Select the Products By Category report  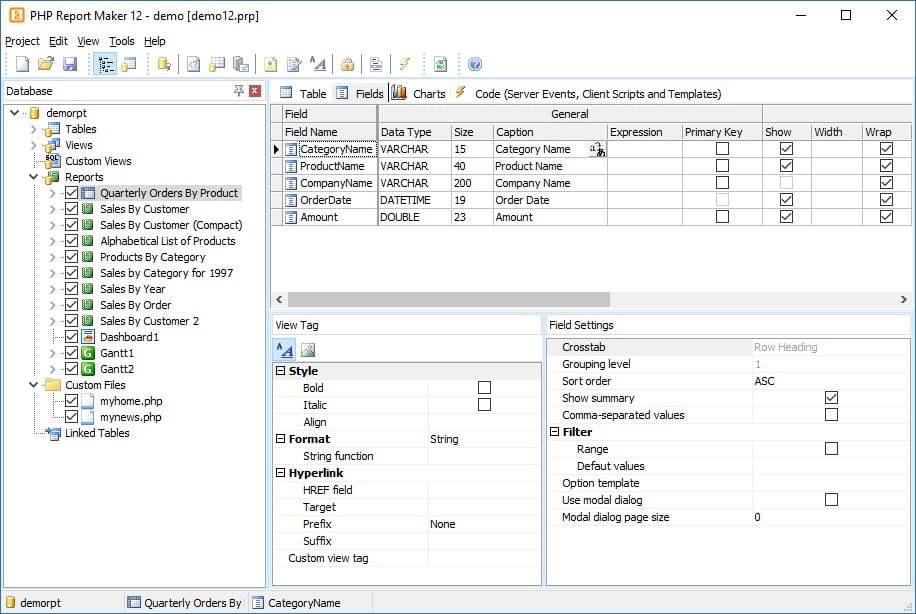pyautogui.click(x=152, y=257)
